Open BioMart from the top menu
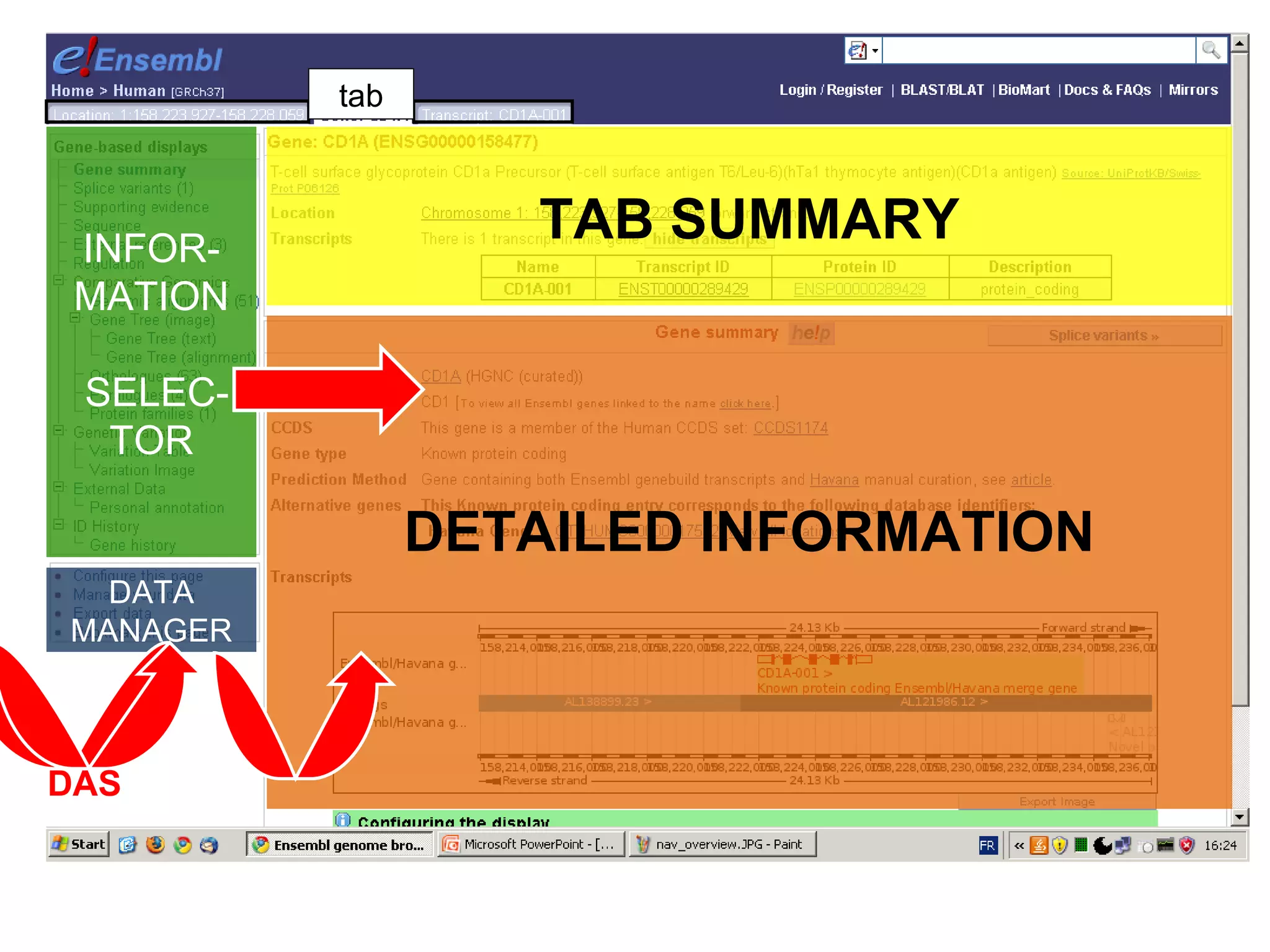Viewport: 1270px width, 952px height. (x=1023, y=90)
